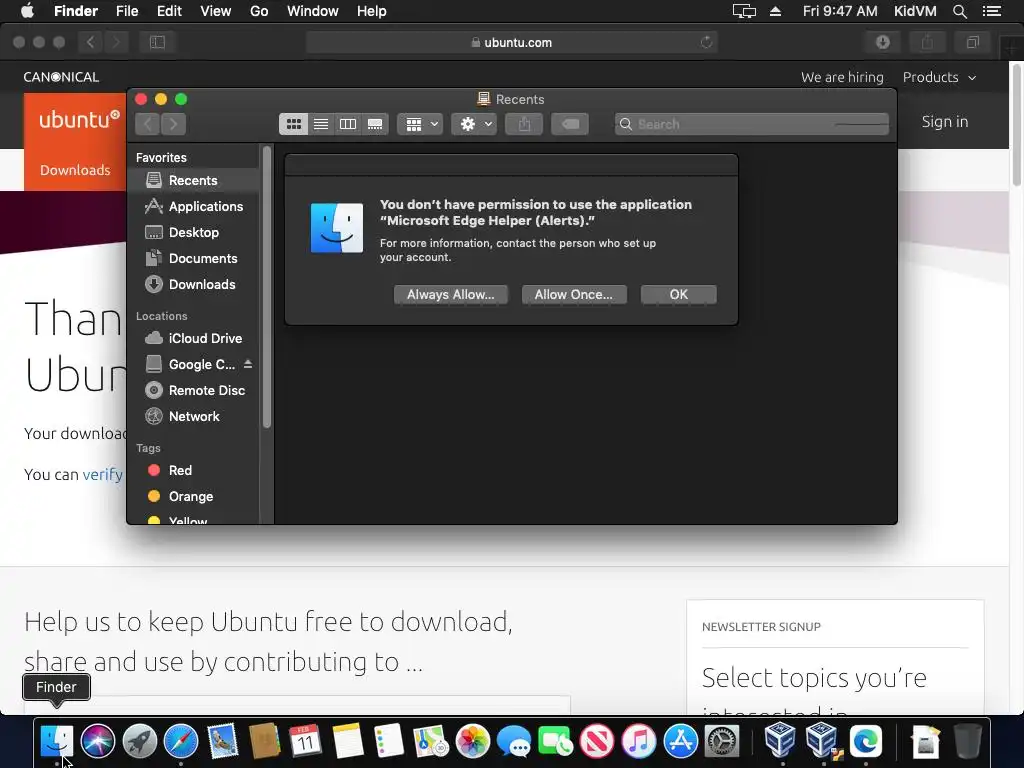1024x768 pixels.
Task: Open Music (iTunes) icon in Dock
Action: (x=639, y=741)
